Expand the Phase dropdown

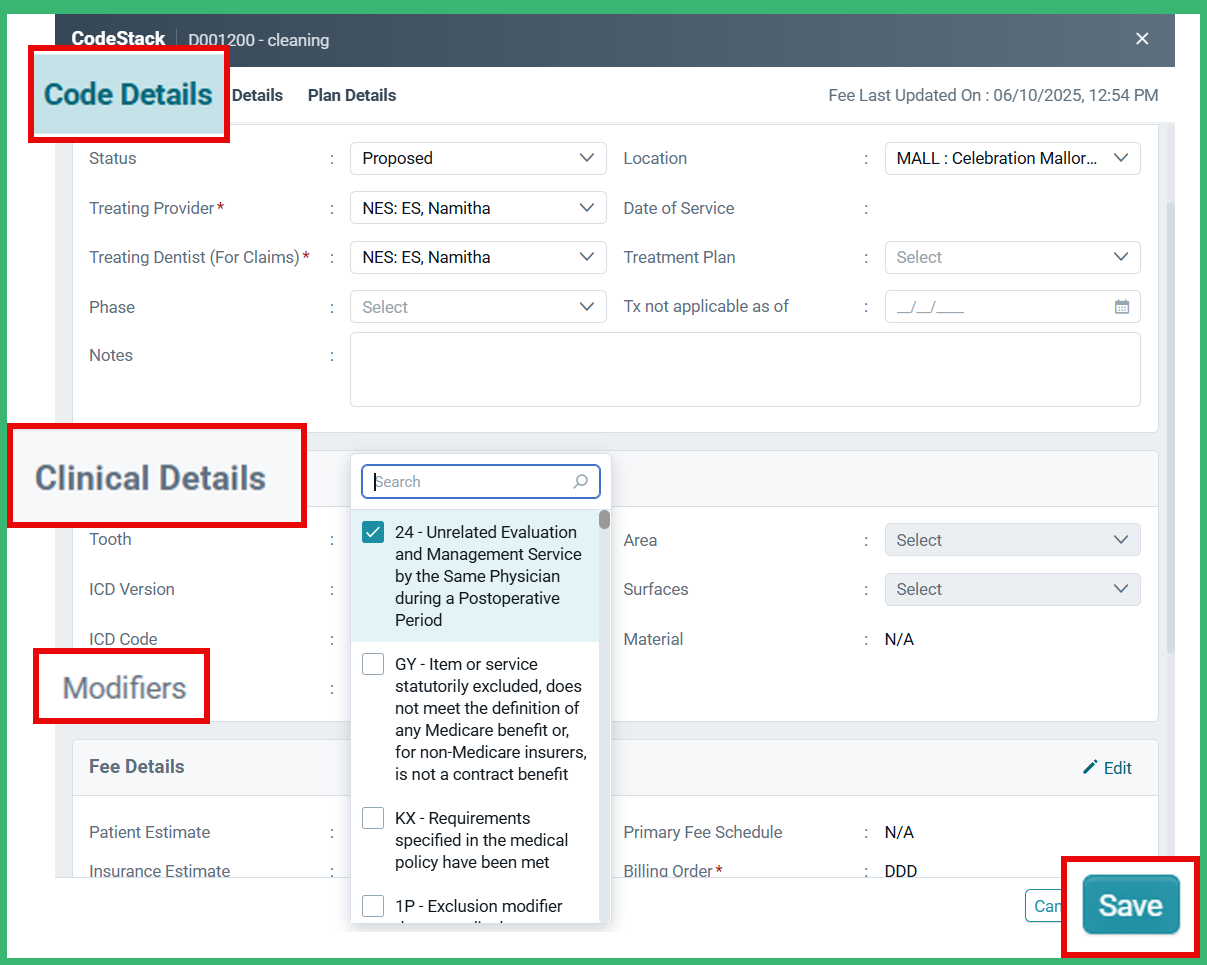point(477,306)
